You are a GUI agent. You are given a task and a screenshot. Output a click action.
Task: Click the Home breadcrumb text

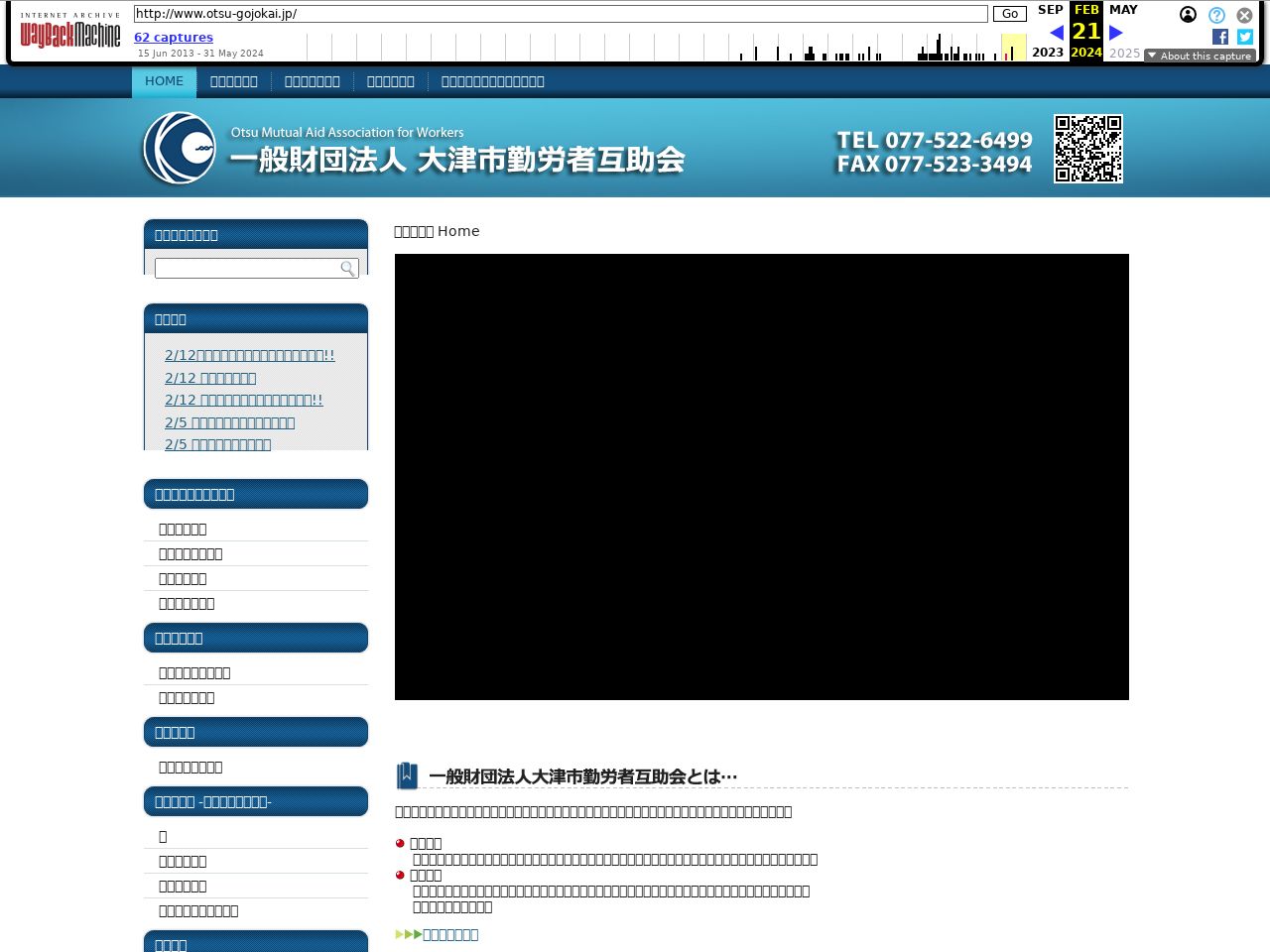pos(458,231)
